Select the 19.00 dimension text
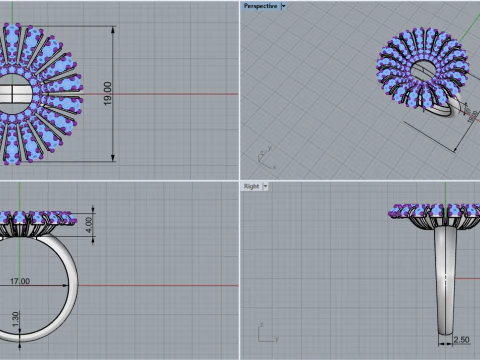The image size is (480, 360). tap(108, 94)
